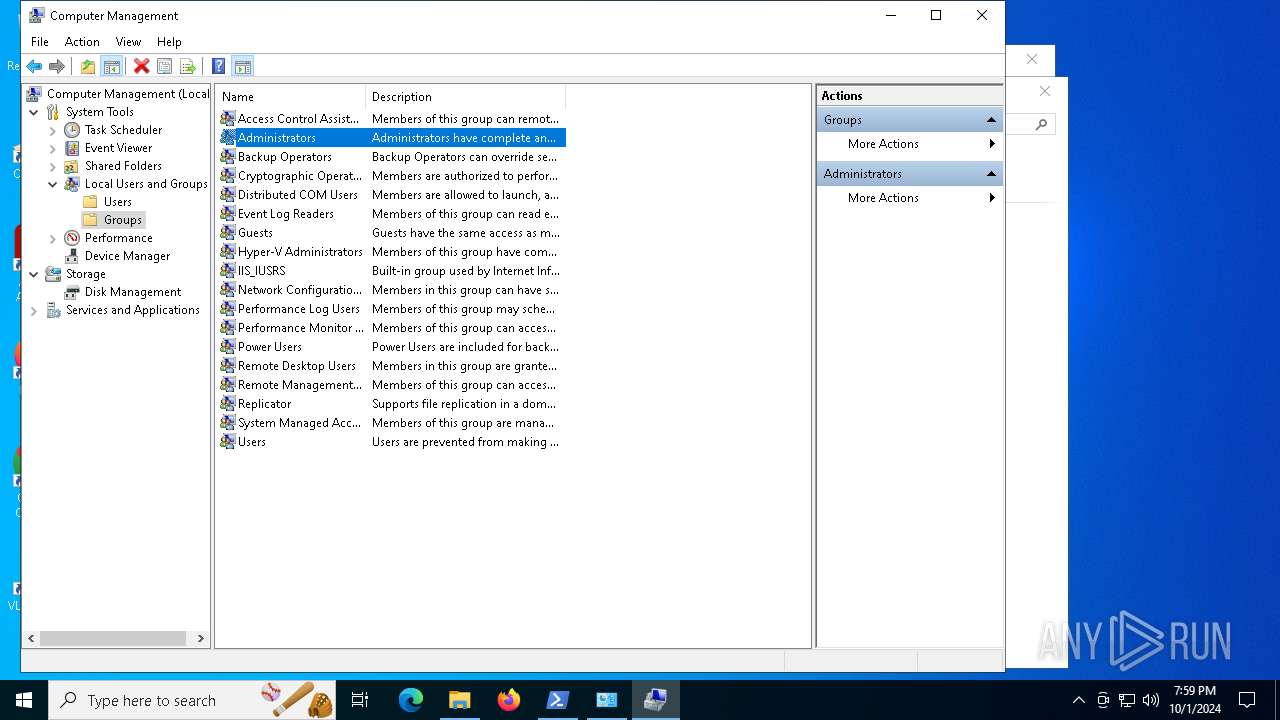Select the Access Control Assist group row
Screen dimensions: 1280x720
click(391, 119)
